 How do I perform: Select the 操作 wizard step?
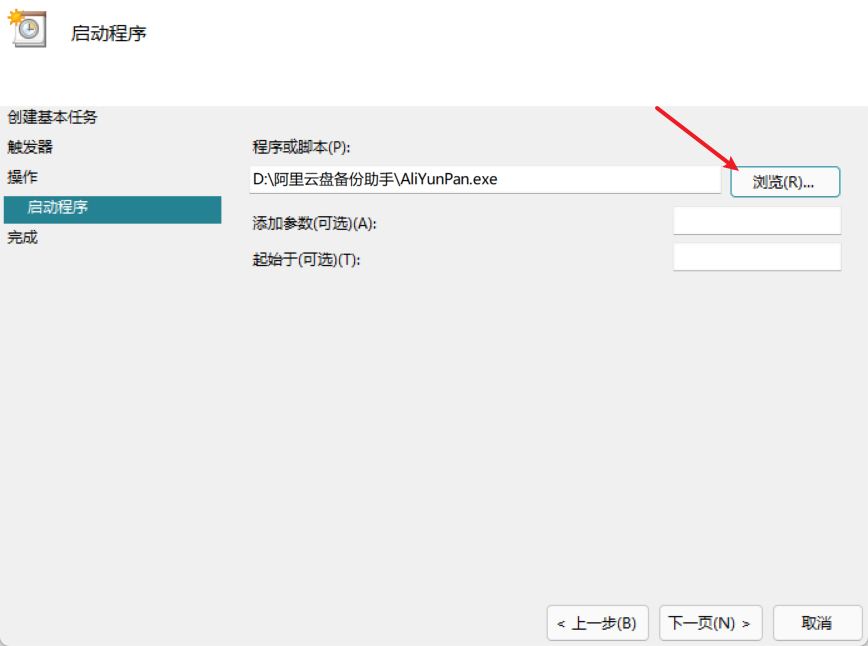click(x=22, y=177)
